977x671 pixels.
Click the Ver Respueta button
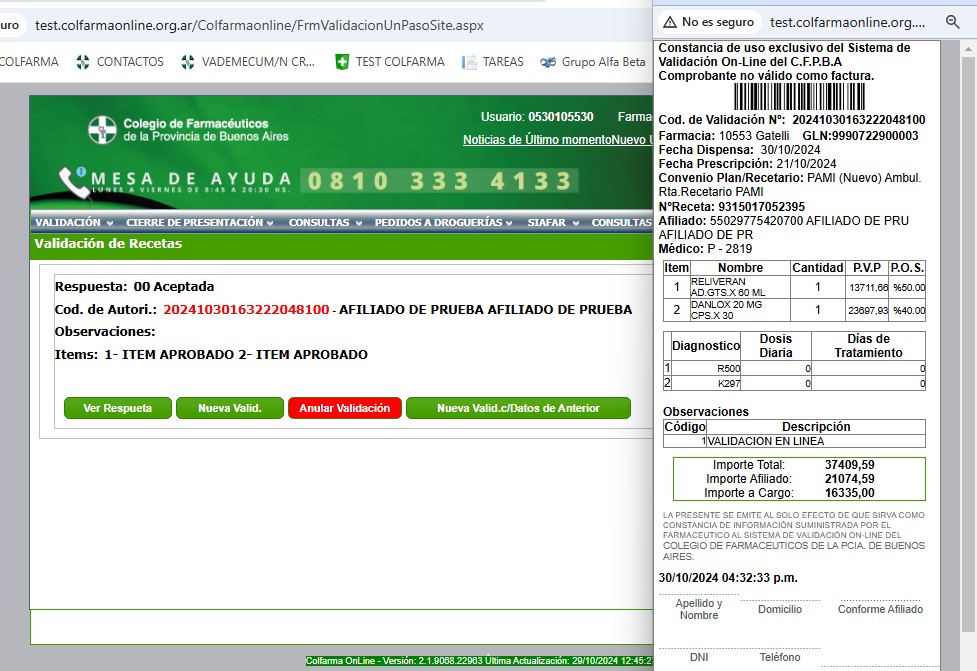coord(118,408)
